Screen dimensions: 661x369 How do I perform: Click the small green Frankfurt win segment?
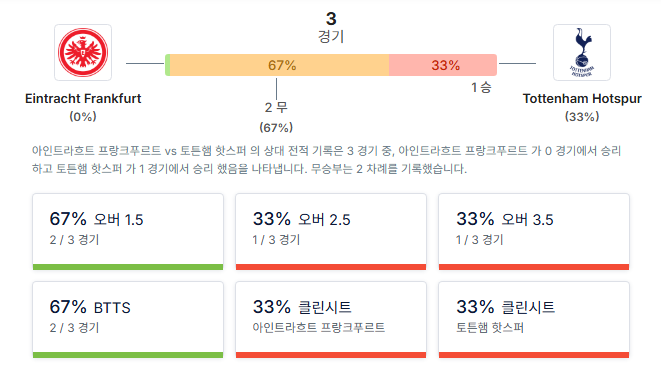coord(167,65)
